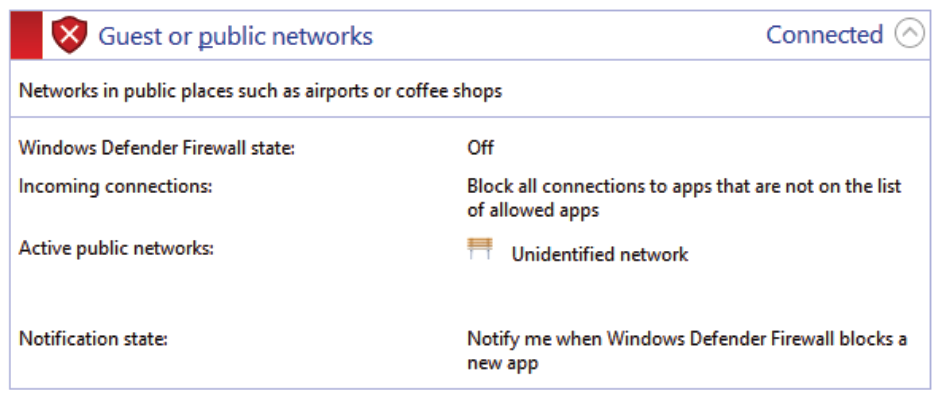Click the Windows Defender Firewall state label
The image size is (943, 404).
tap(157, 148)
